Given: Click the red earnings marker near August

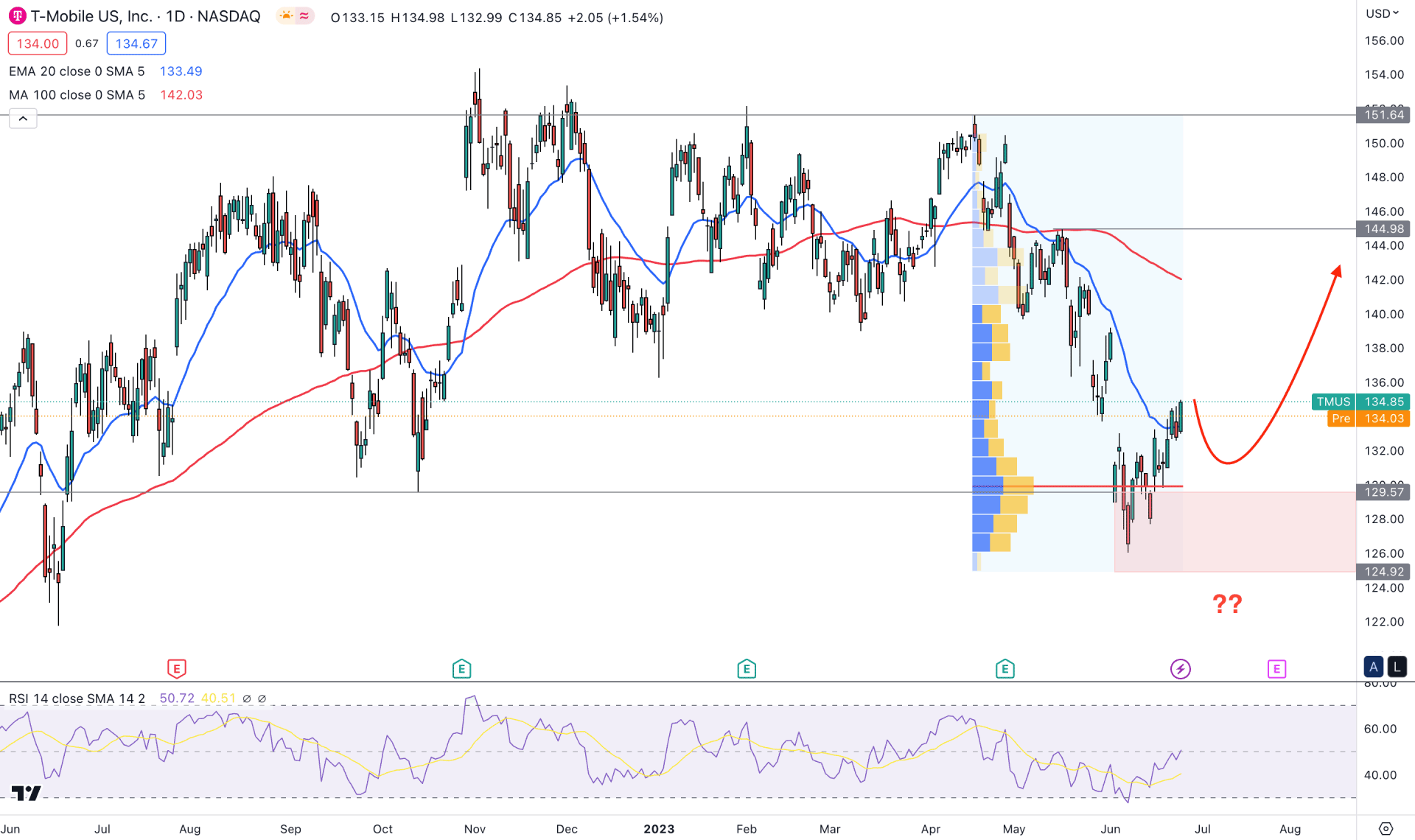Looking at the screenshot, I should [x=177, y=669].
